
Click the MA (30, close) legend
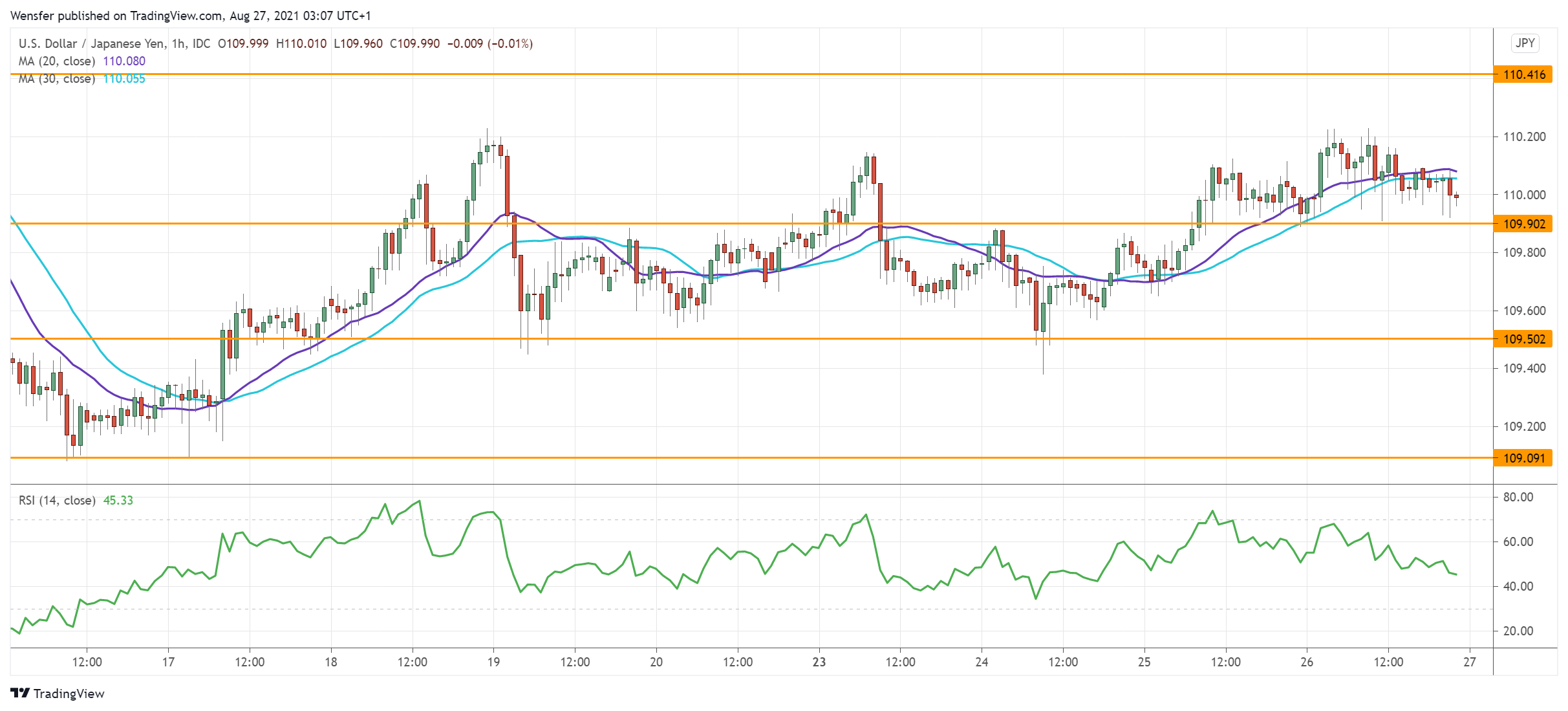pos(57,79)
